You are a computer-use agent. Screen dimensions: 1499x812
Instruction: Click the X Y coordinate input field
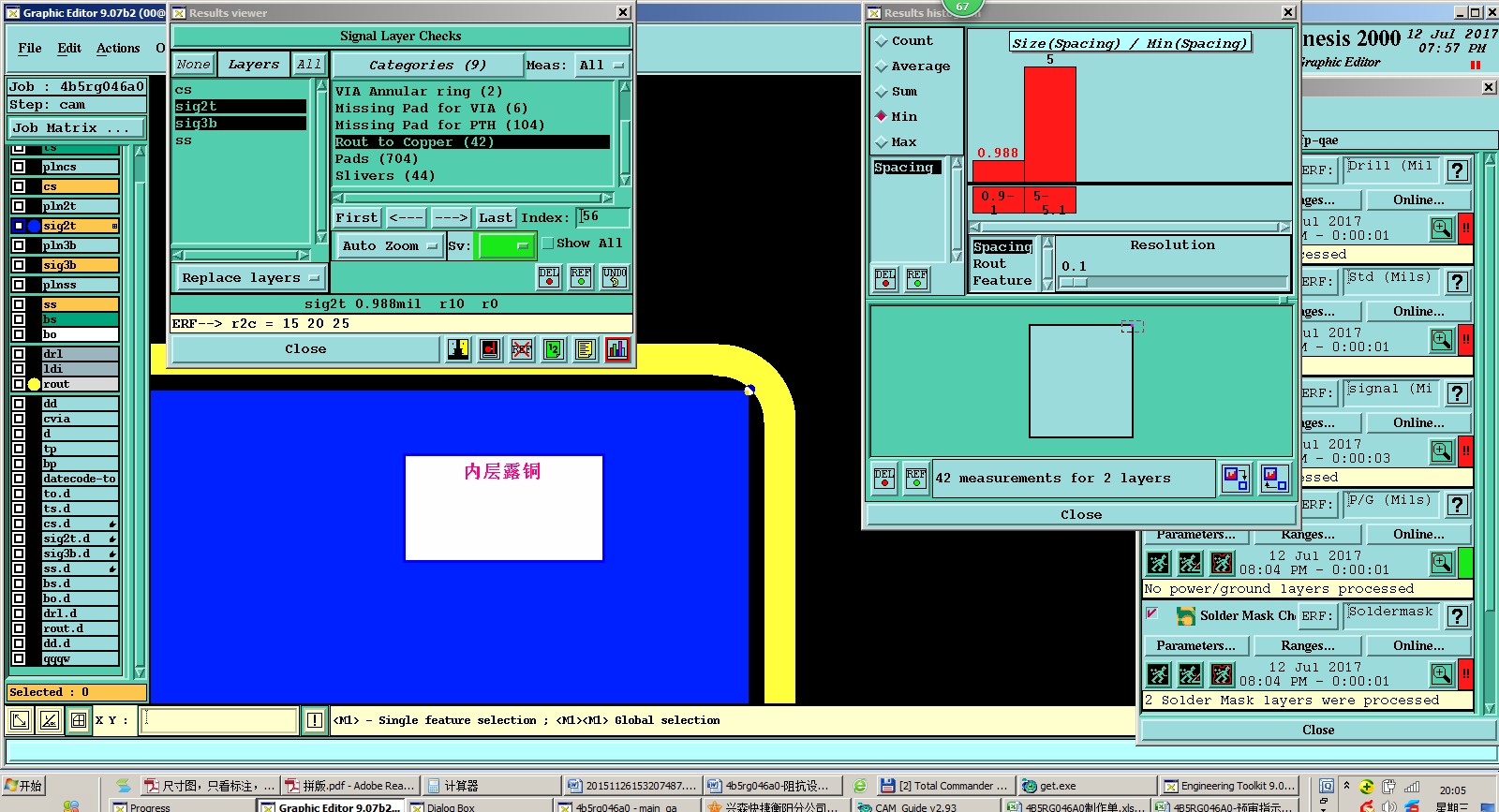(x=218, y=720)
